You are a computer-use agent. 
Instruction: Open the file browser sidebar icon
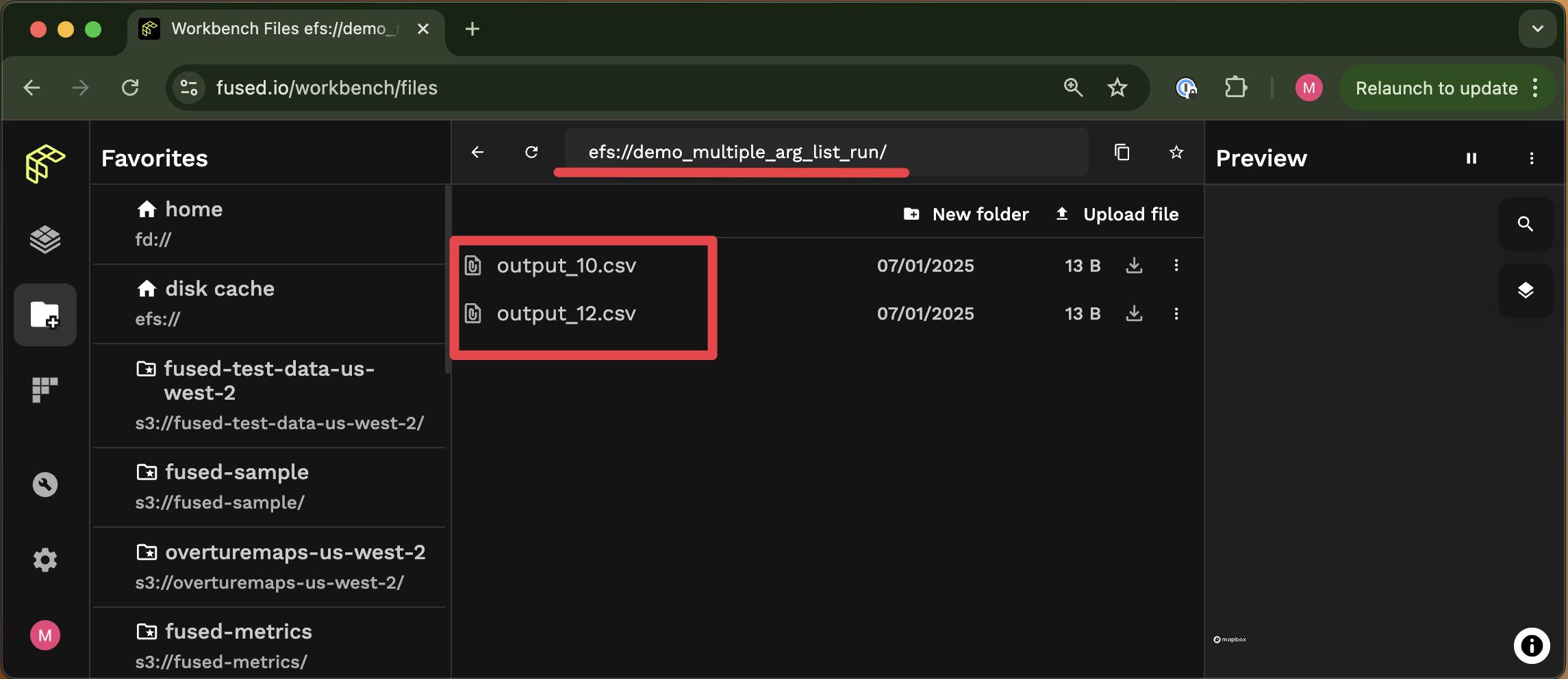pyautogui.click(x=44, y=315)
